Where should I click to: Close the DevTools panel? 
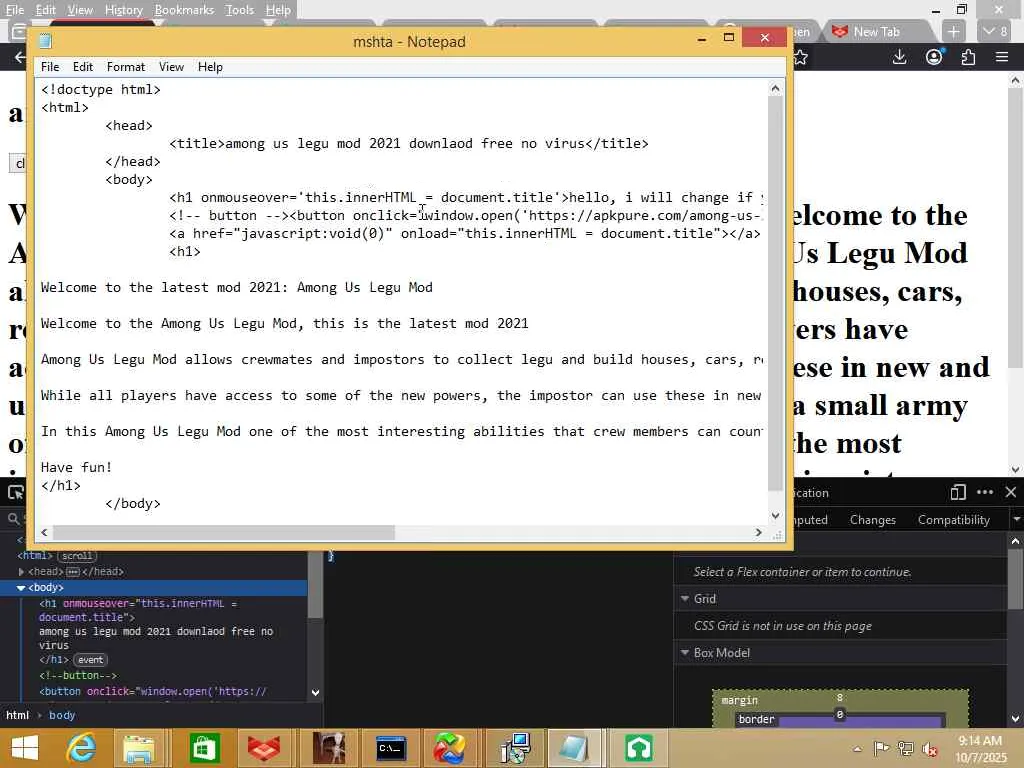coord(1010,492)
